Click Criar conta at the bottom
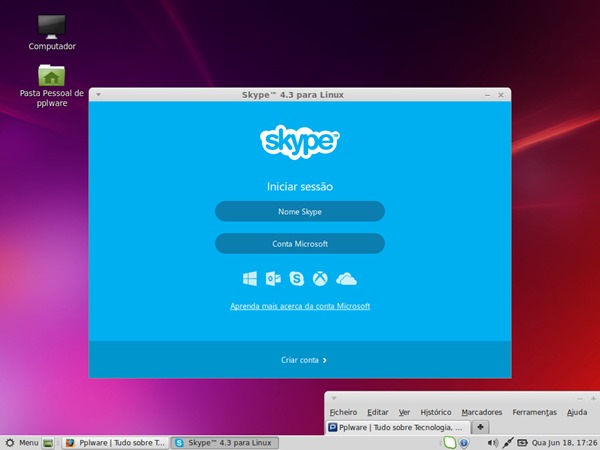 point(304,360)
